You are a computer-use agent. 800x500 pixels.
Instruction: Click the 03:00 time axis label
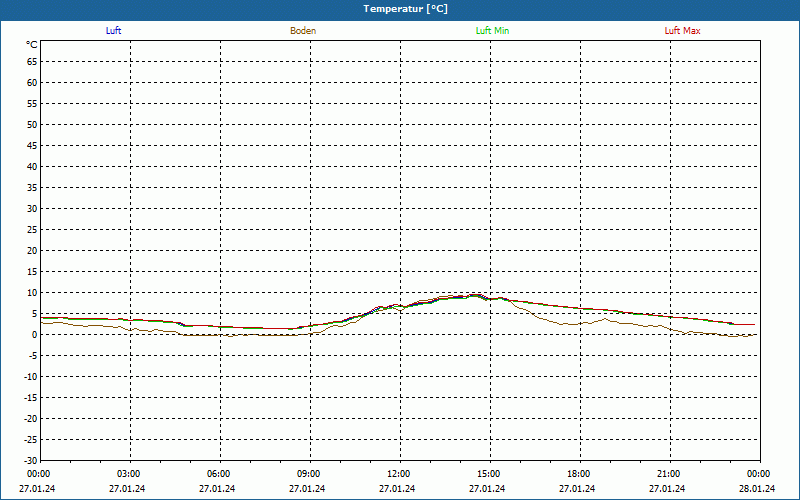click(129, 474)
